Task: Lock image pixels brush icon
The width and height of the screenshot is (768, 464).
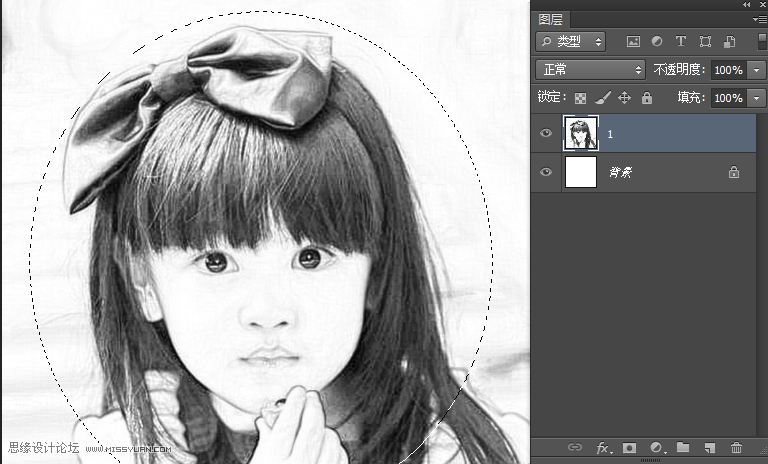Action: pos(602,98)
